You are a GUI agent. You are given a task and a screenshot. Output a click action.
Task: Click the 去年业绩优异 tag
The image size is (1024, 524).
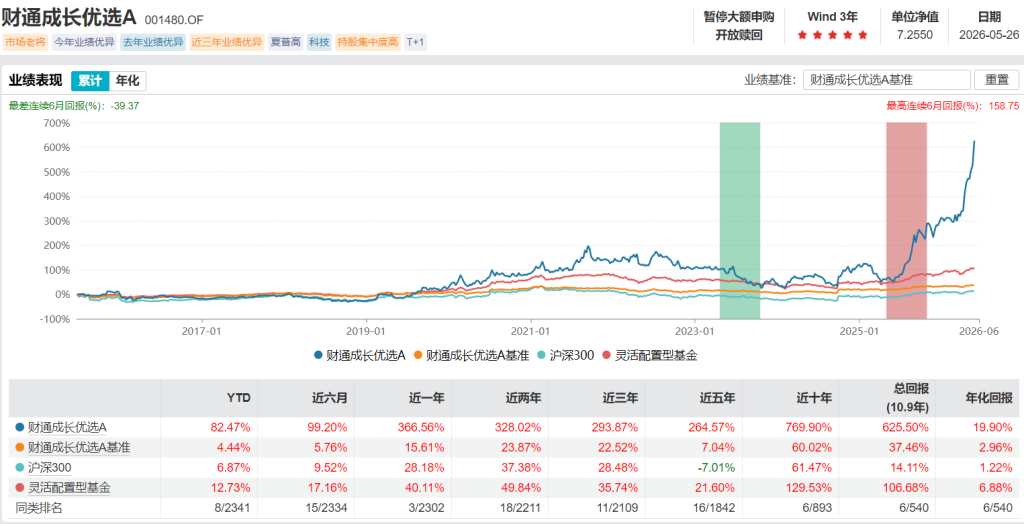[153, 42]
